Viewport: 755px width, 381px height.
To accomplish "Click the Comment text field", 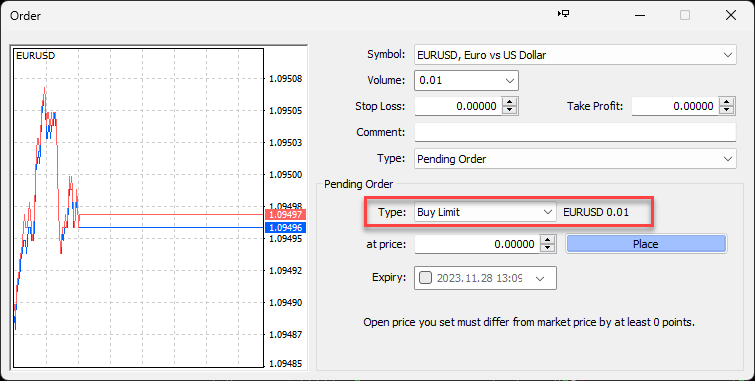I will coord(575,132).
